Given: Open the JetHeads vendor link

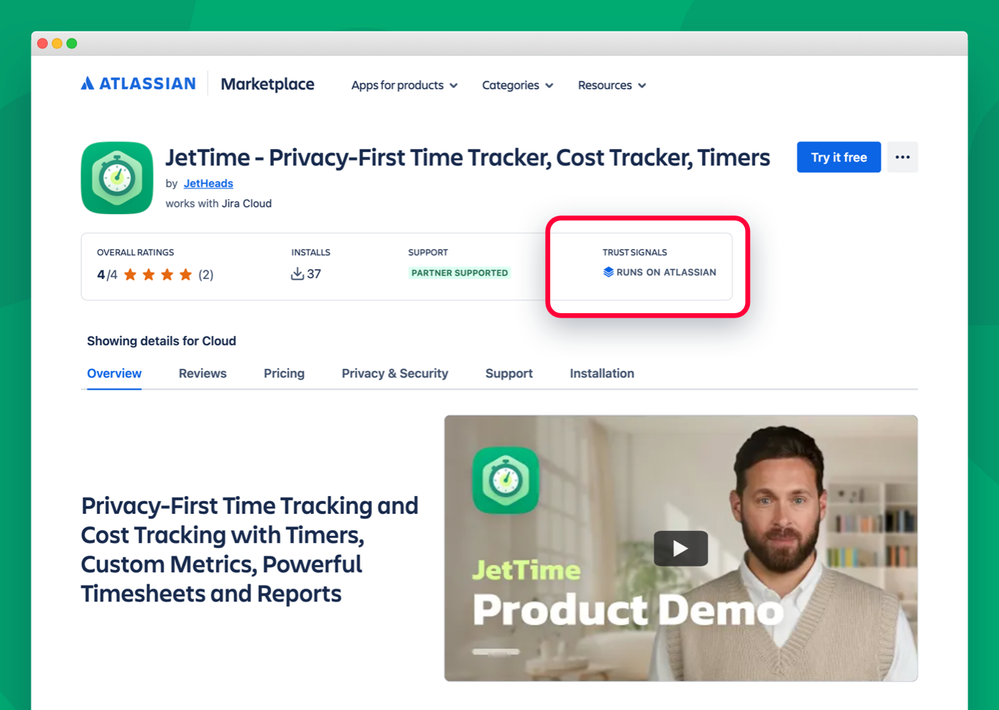Looking at the screenshot, I should tap(208, 184).
